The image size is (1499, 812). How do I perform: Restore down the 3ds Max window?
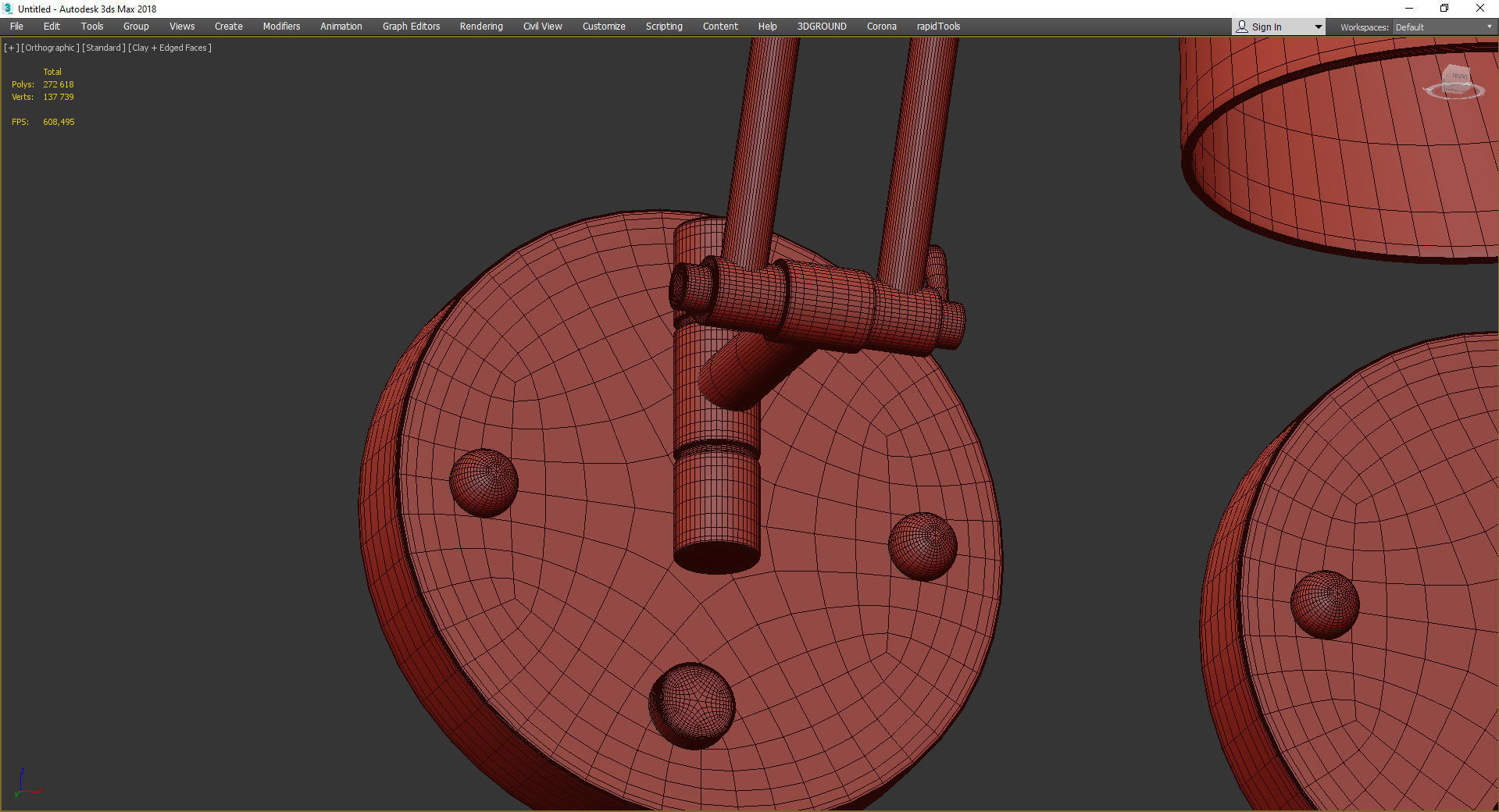pyautogui.click(x=1444, y=9)
